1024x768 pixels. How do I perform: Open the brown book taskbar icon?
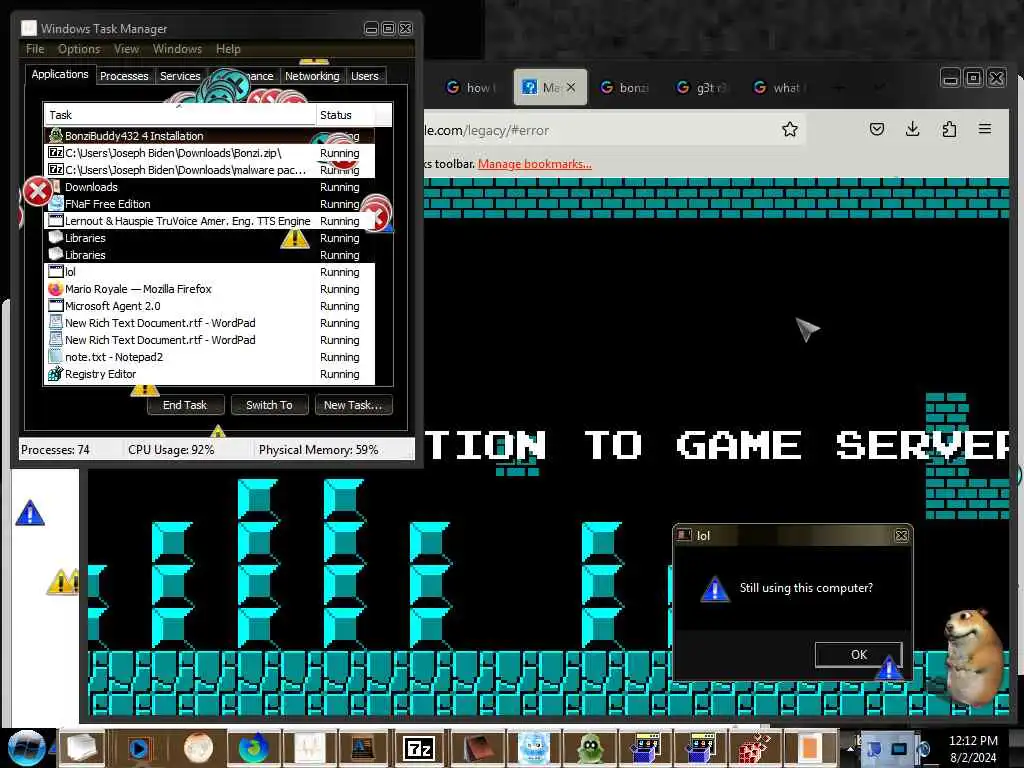click(x=478, y=748)
